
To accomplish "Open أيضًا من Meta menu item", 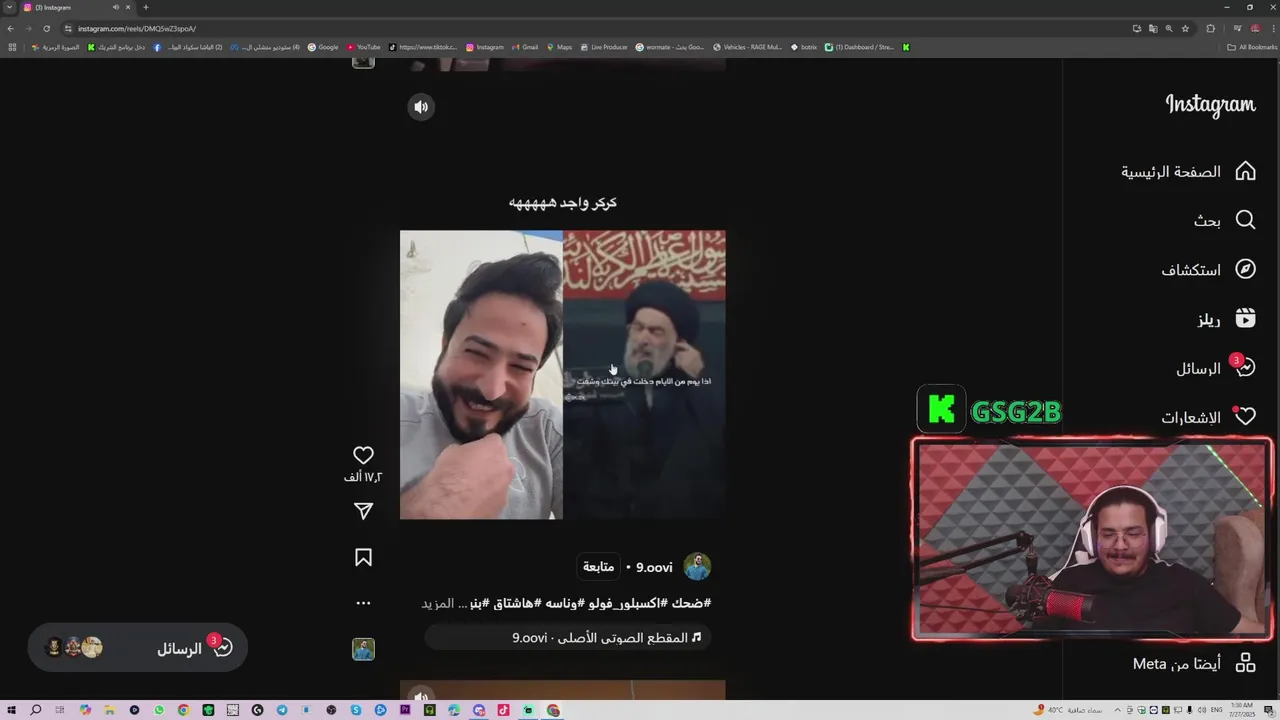I will pyautogui.click(x=1194, y=663).
